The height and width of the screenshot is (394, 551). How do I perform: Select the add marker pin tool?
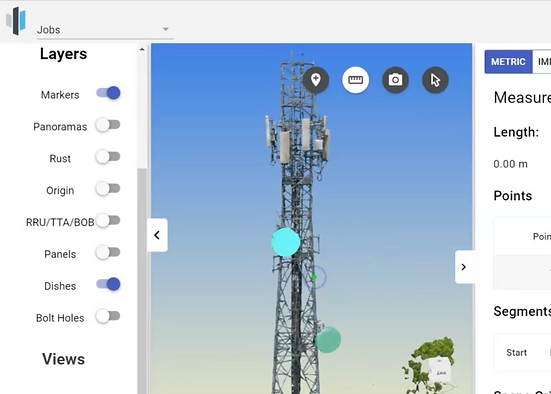(316, 80)
